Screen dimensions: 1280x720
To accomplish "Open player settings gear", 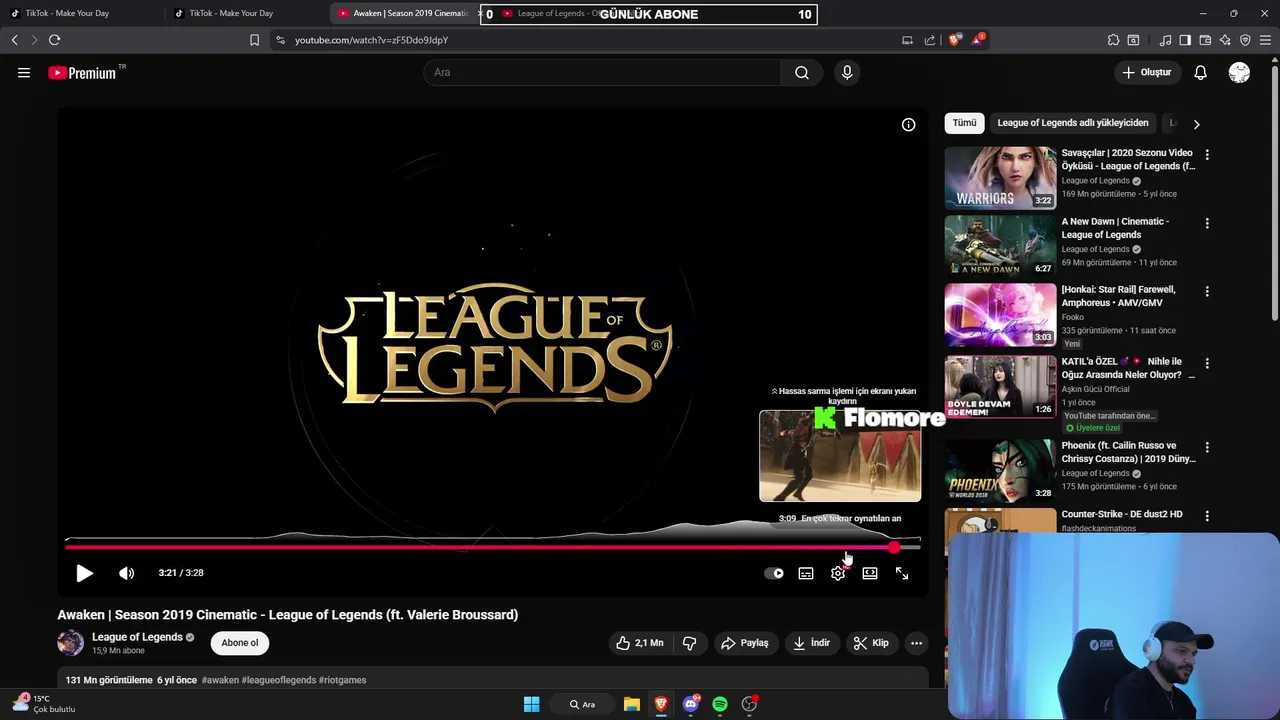I will (x=838, y=573).
